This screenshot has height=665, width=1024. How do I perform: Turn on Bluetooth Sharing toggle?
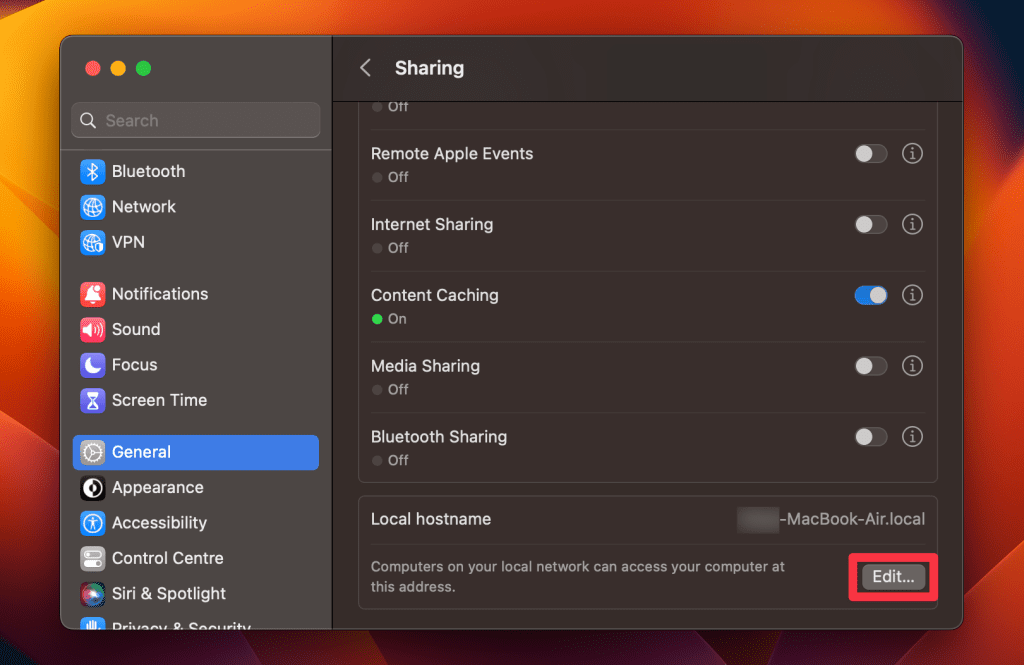click(x=870, y=437)
